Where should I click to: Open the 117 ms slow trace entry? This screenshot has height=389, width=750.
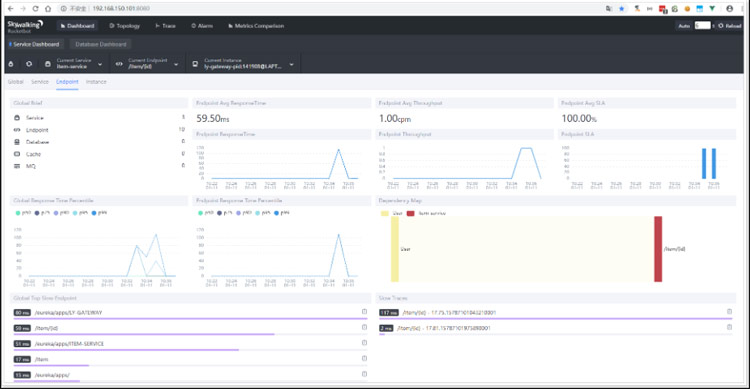(555, 313)
